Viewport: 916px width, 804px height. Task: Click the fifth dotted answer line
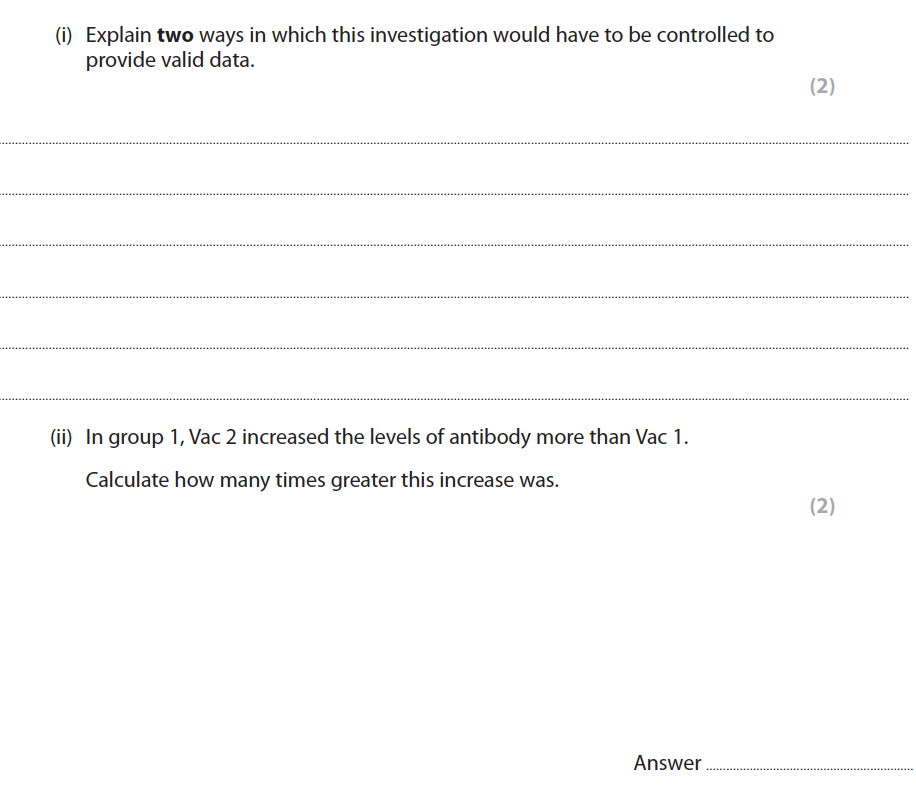point(455,347)
